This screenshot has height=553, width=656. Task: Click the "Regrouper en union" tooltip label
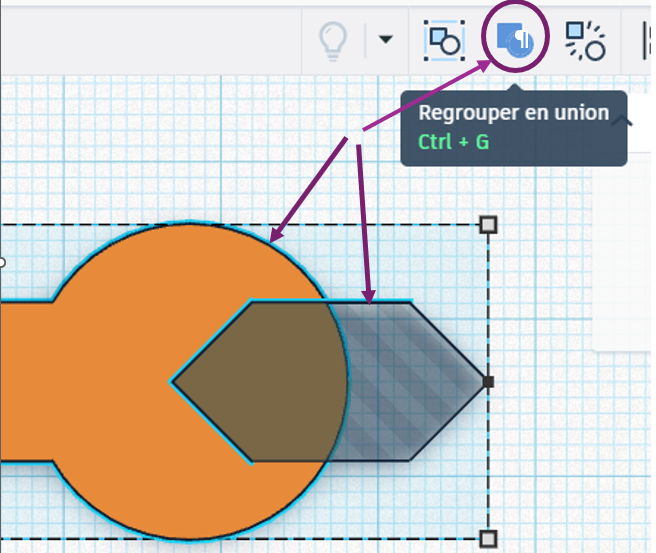click(x=513, y=113)
